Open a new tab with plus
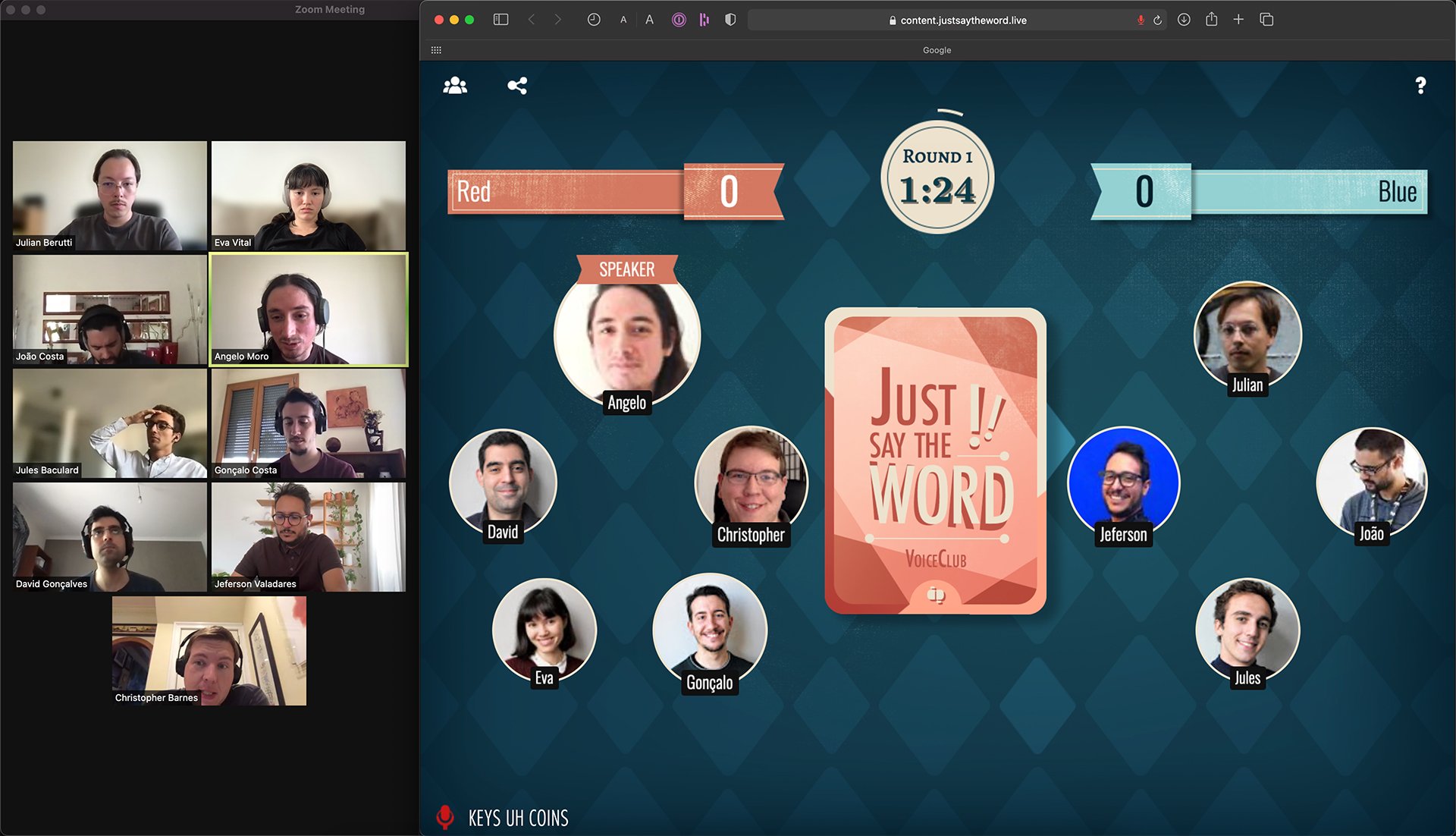The width and height of the screenshot is (1456, 836). click(x=1238, y=20)
